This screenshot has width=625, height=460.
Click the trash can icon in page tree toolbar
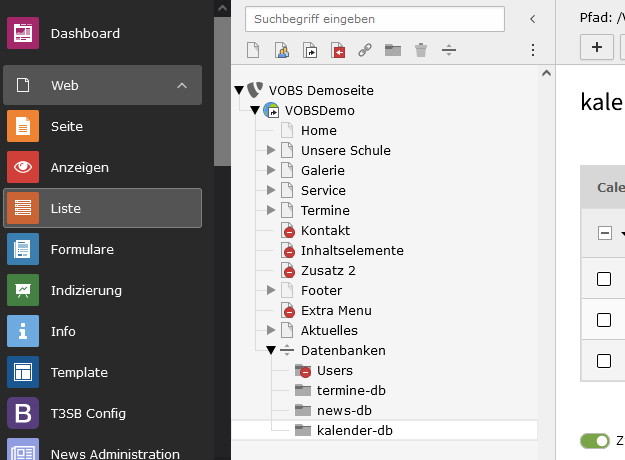point(421,50)
